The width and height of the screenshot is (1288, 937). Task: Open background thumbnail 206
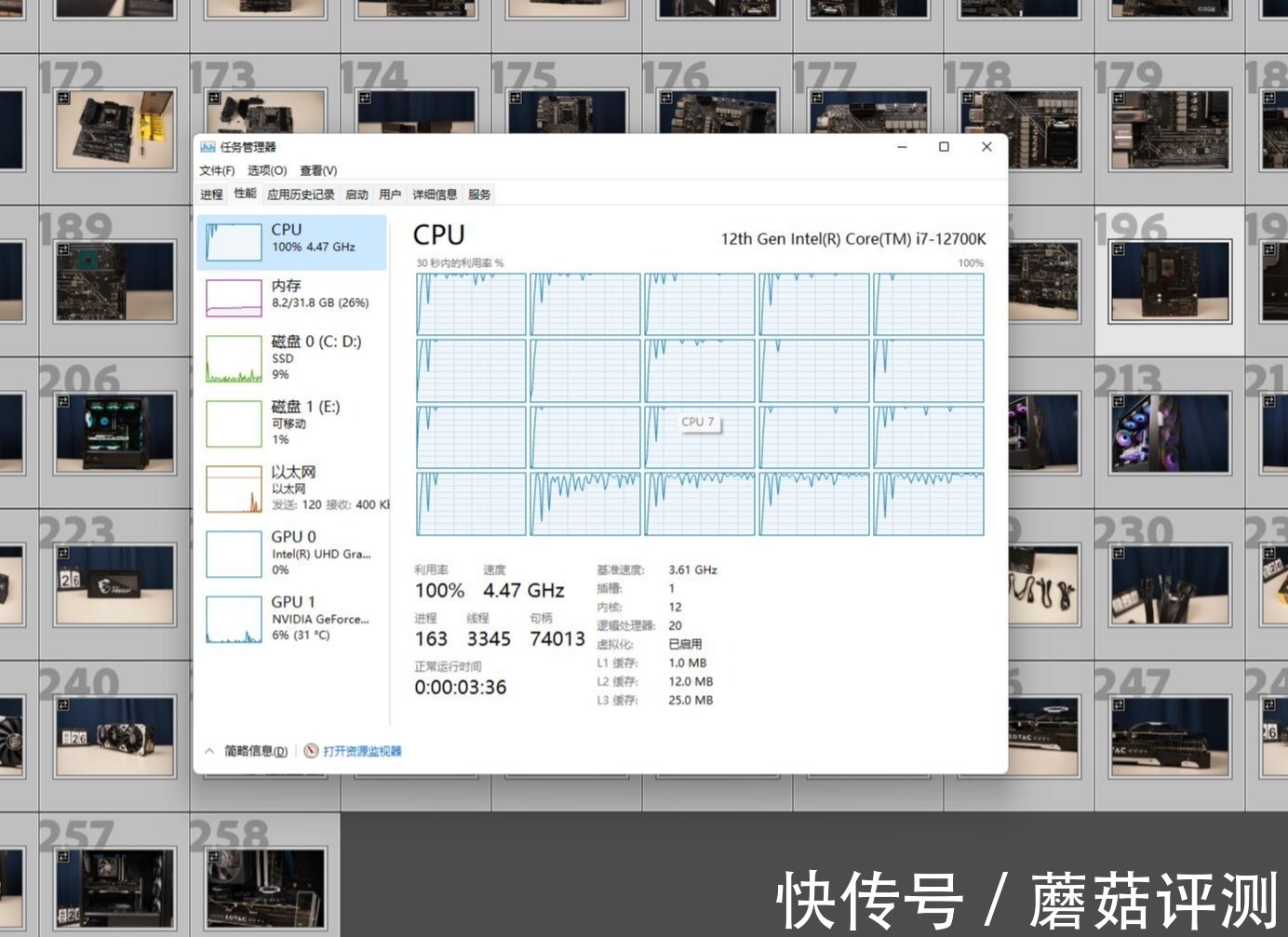pos(114,434)
